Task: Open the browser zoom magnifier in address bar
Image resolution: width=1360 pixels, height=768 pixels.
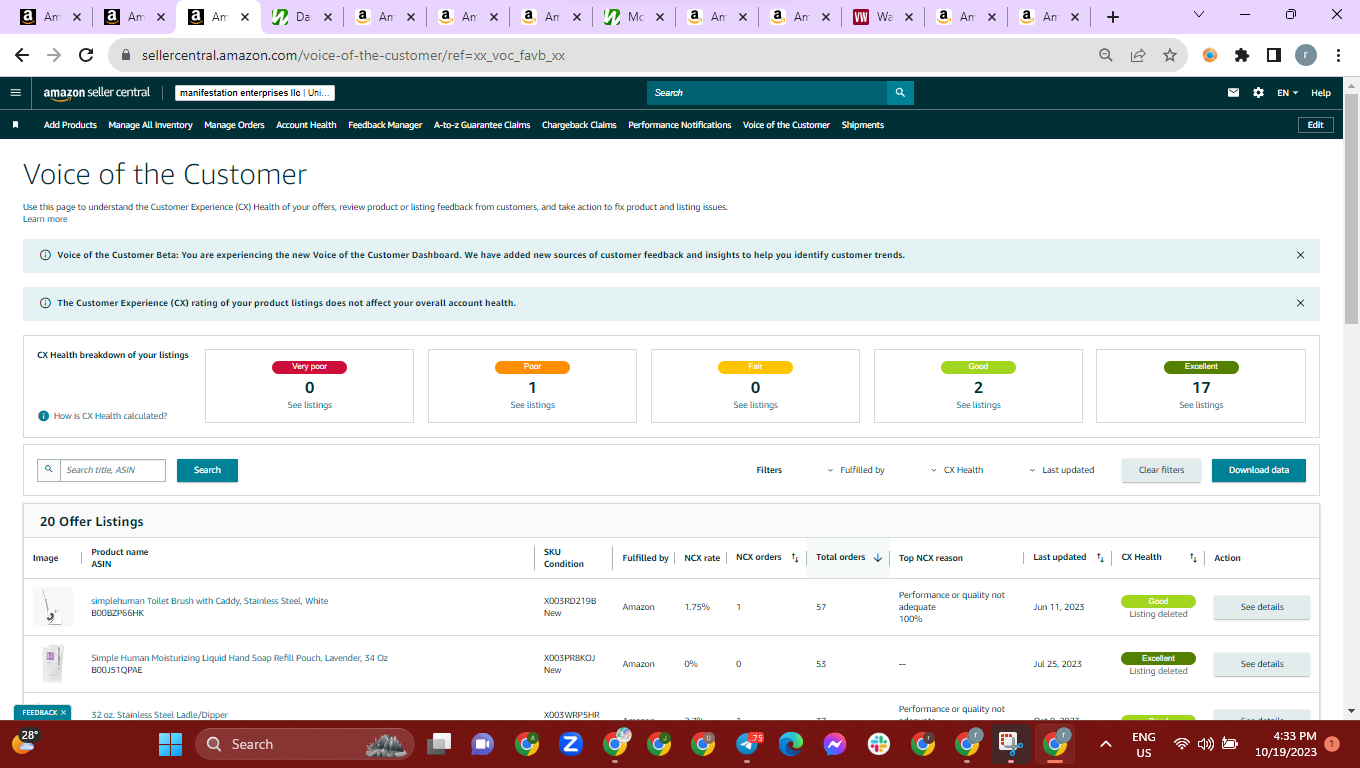Action: 1106,55
